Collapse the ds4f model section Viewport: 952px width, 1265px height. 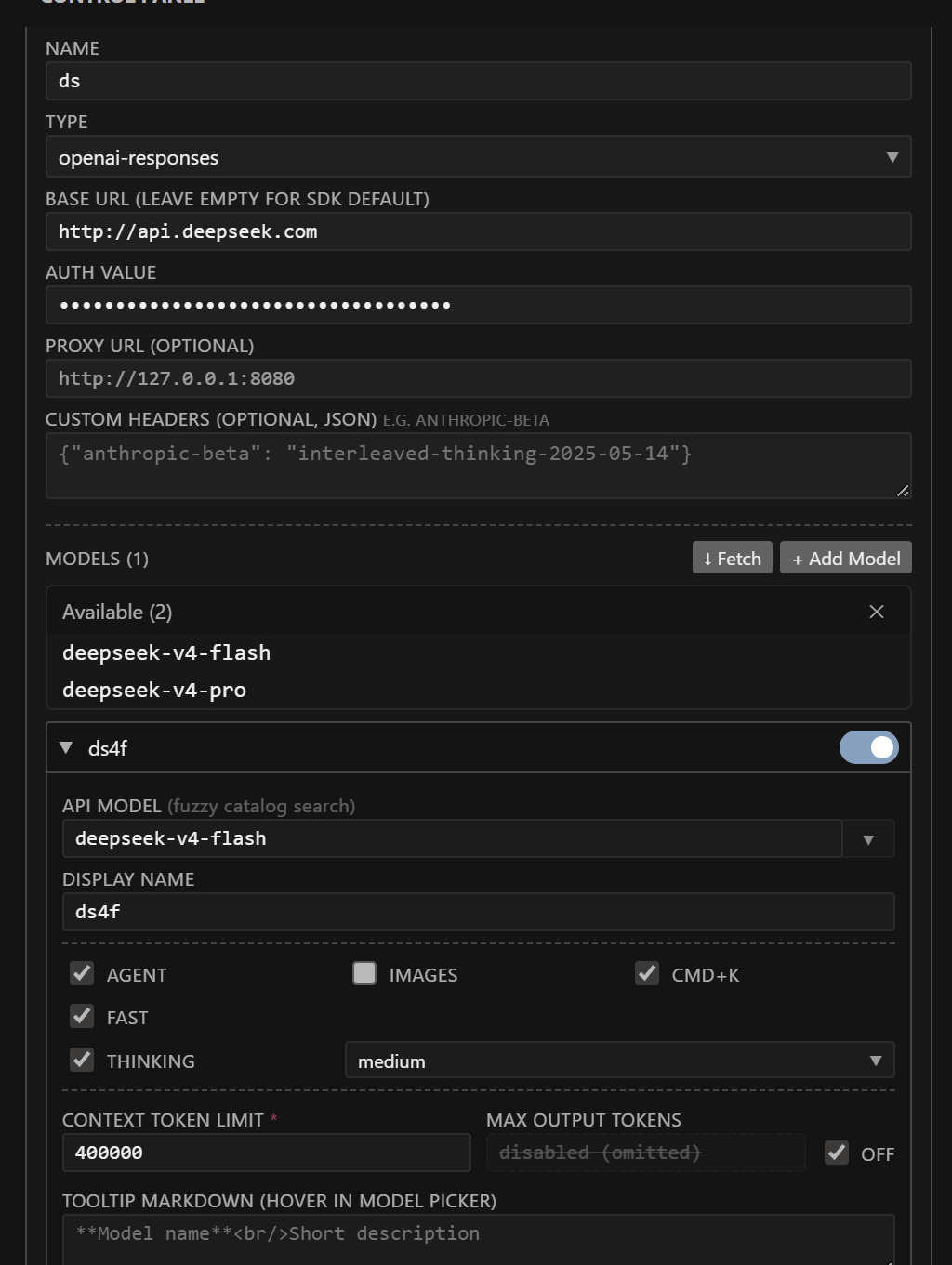[x=66, y=747]
